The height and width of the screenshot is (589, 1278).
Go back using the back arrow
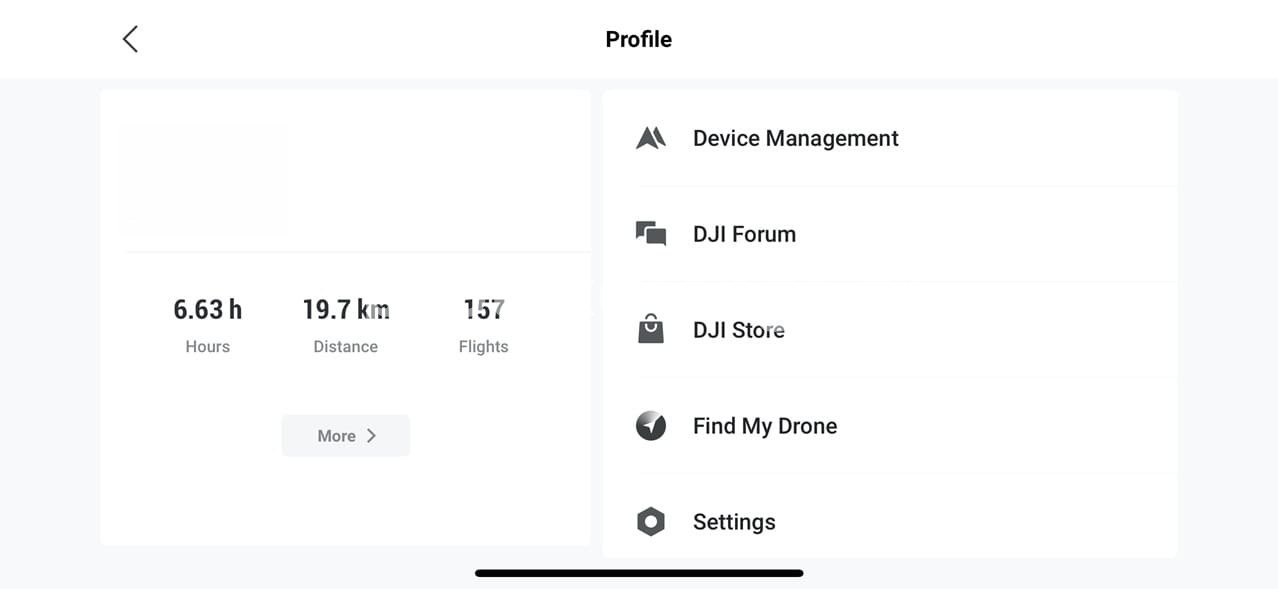click(130, 39)
